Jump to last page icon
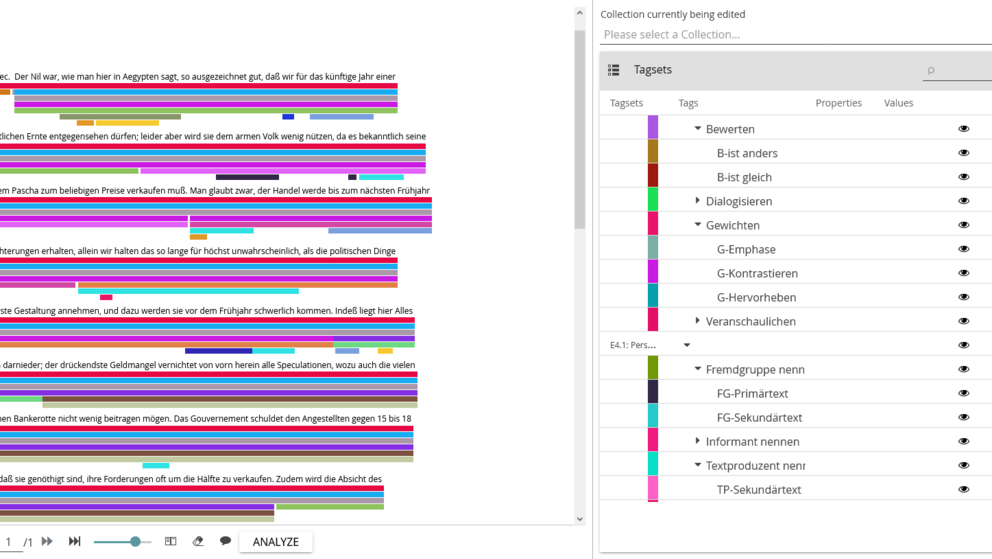 (x=75, y=541)
